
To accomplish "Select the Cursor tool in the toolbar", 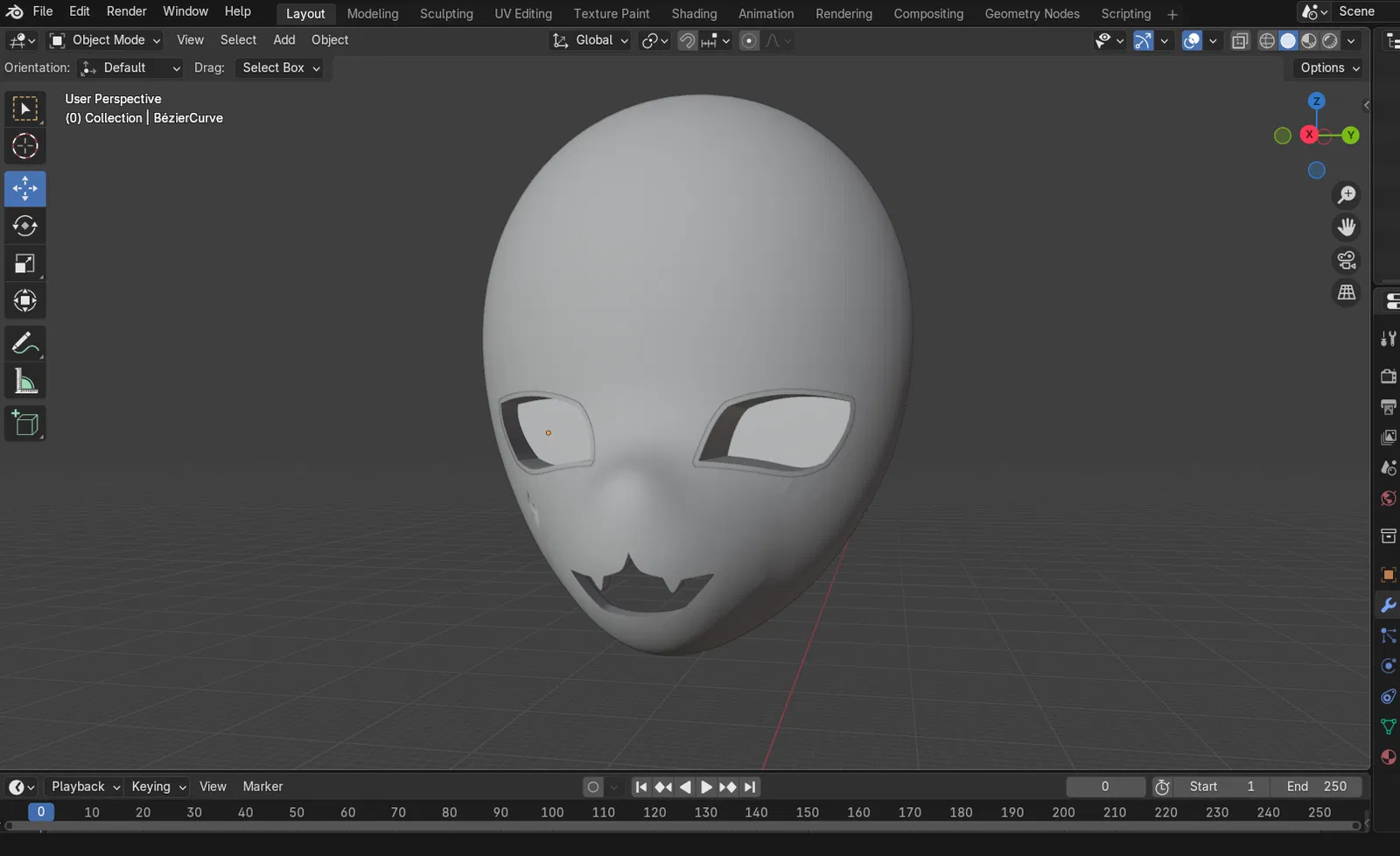I will pos(24,146).
